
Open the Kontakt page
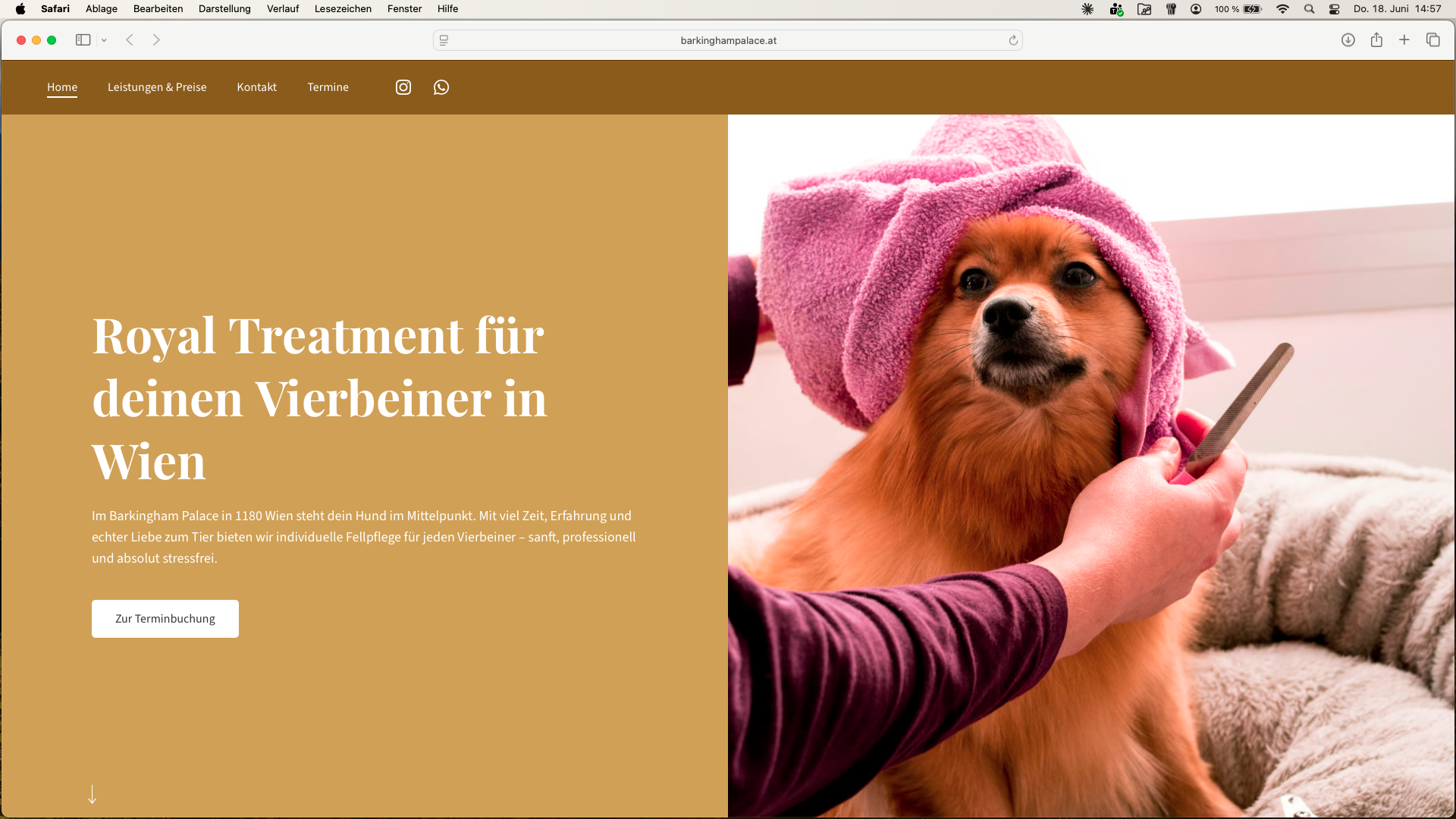(x=256, y=87)
